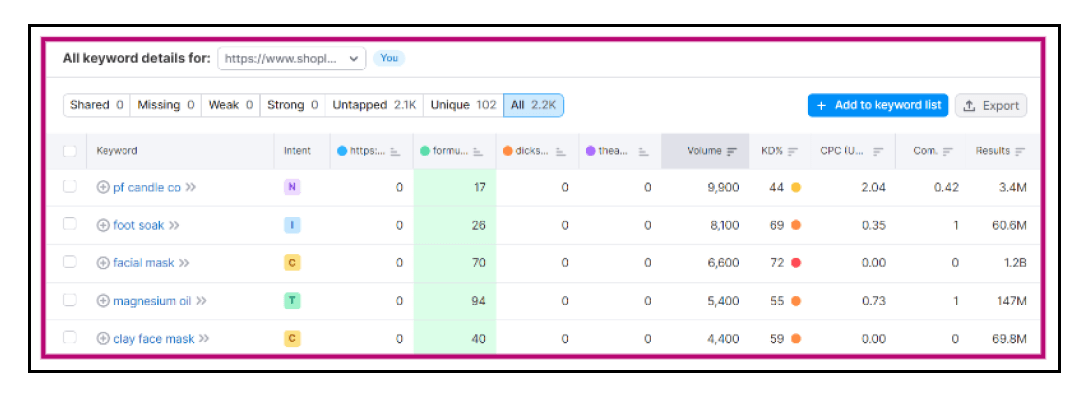Click double-arrow icon after foot soak
The width and height of the screenshot is (1088, 396).
coord(174,225)
